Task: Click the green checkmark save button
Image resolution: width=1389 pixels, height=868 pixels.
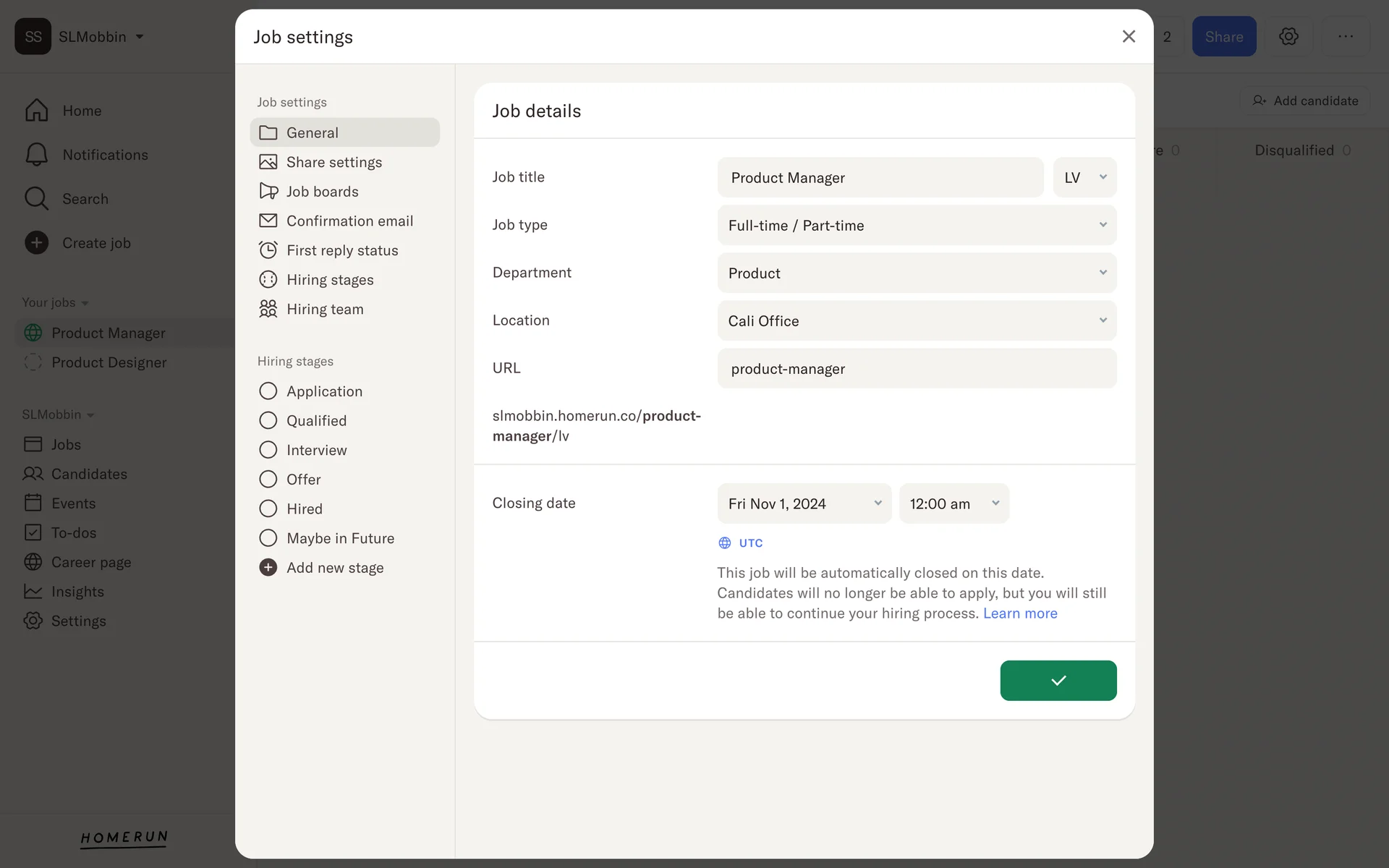Action: pos(1058,680)
